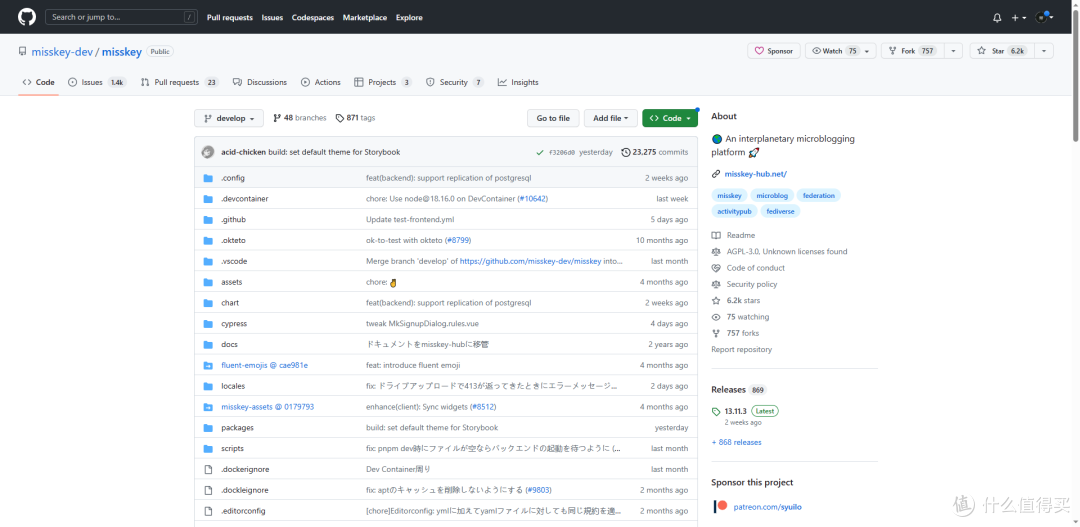Click the GitHub logo icon

tap(26, 17)
